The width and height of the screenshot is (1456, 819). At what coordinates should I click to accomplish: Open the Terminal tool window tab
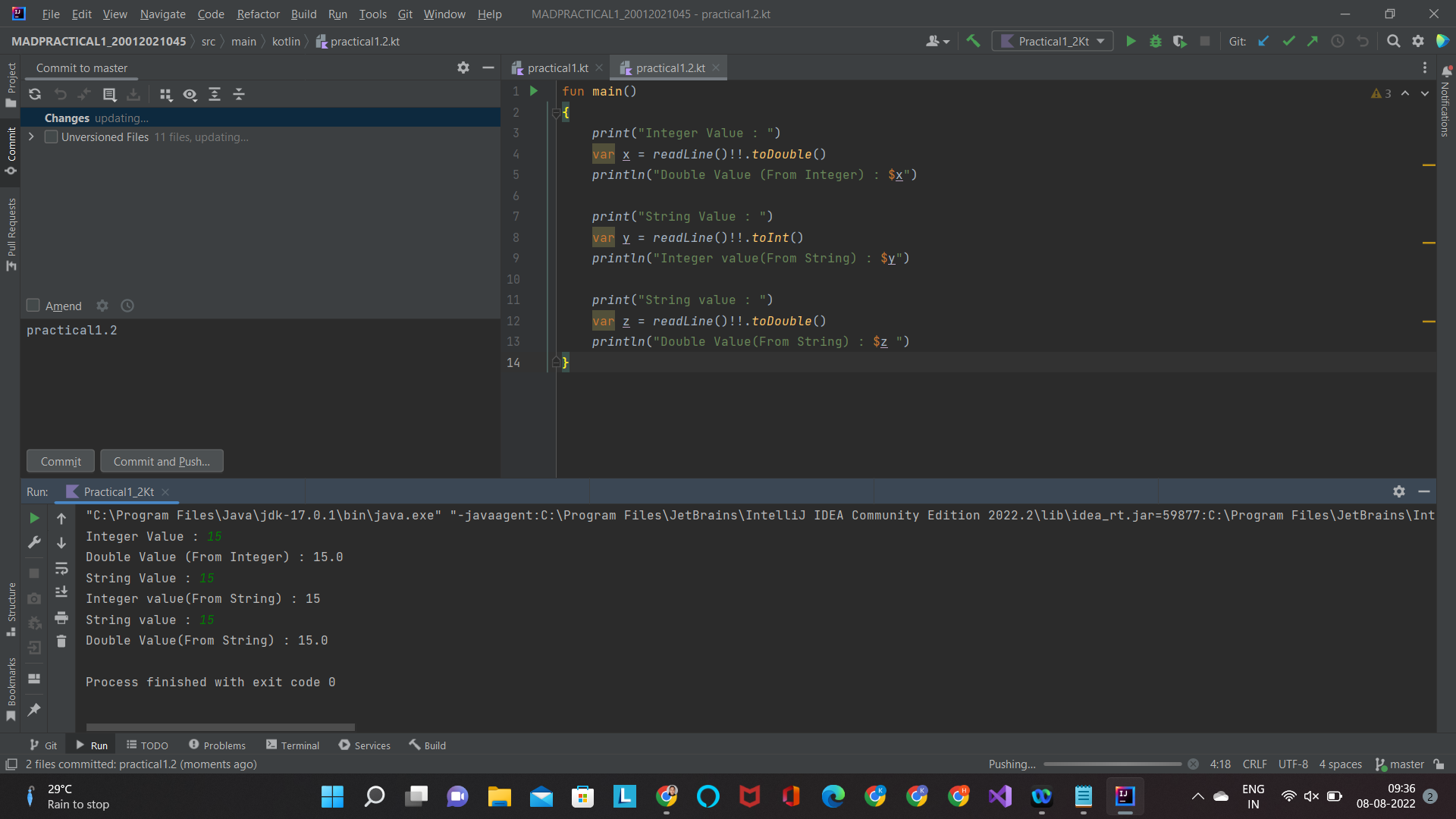[x=293, y=745]
